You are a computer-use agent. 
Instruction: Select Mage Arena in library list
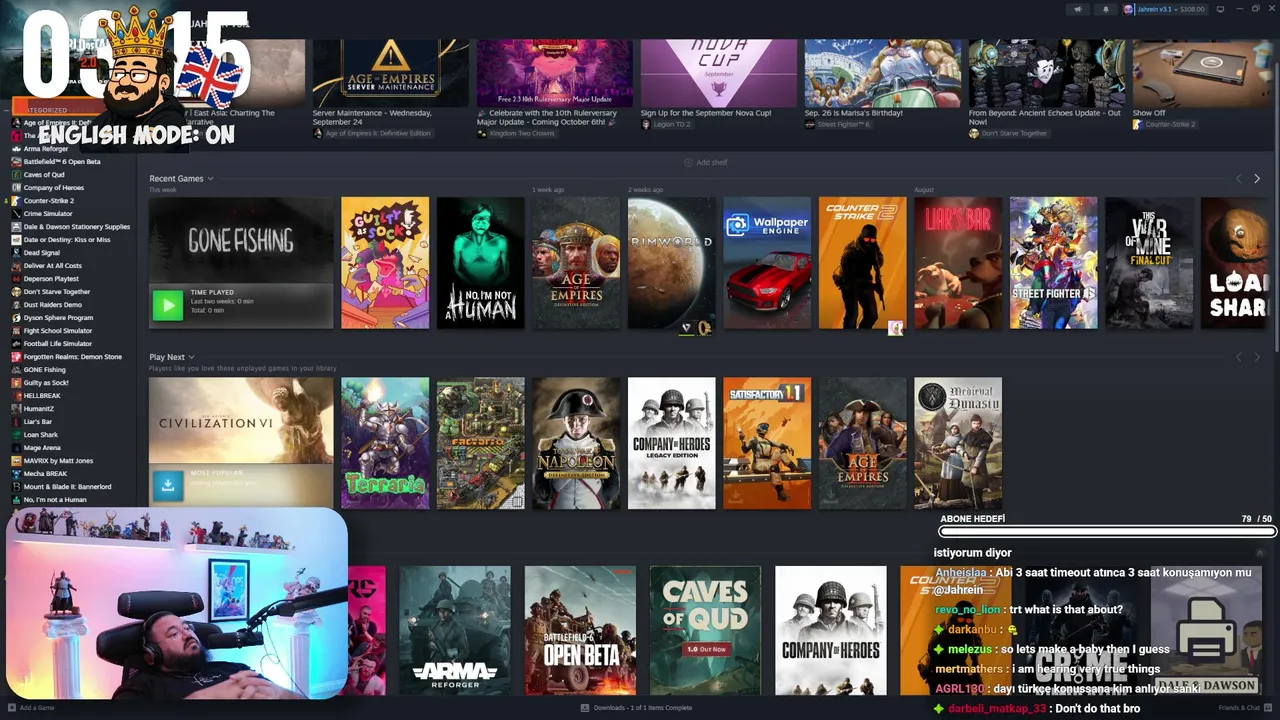[x=42, y=448]
